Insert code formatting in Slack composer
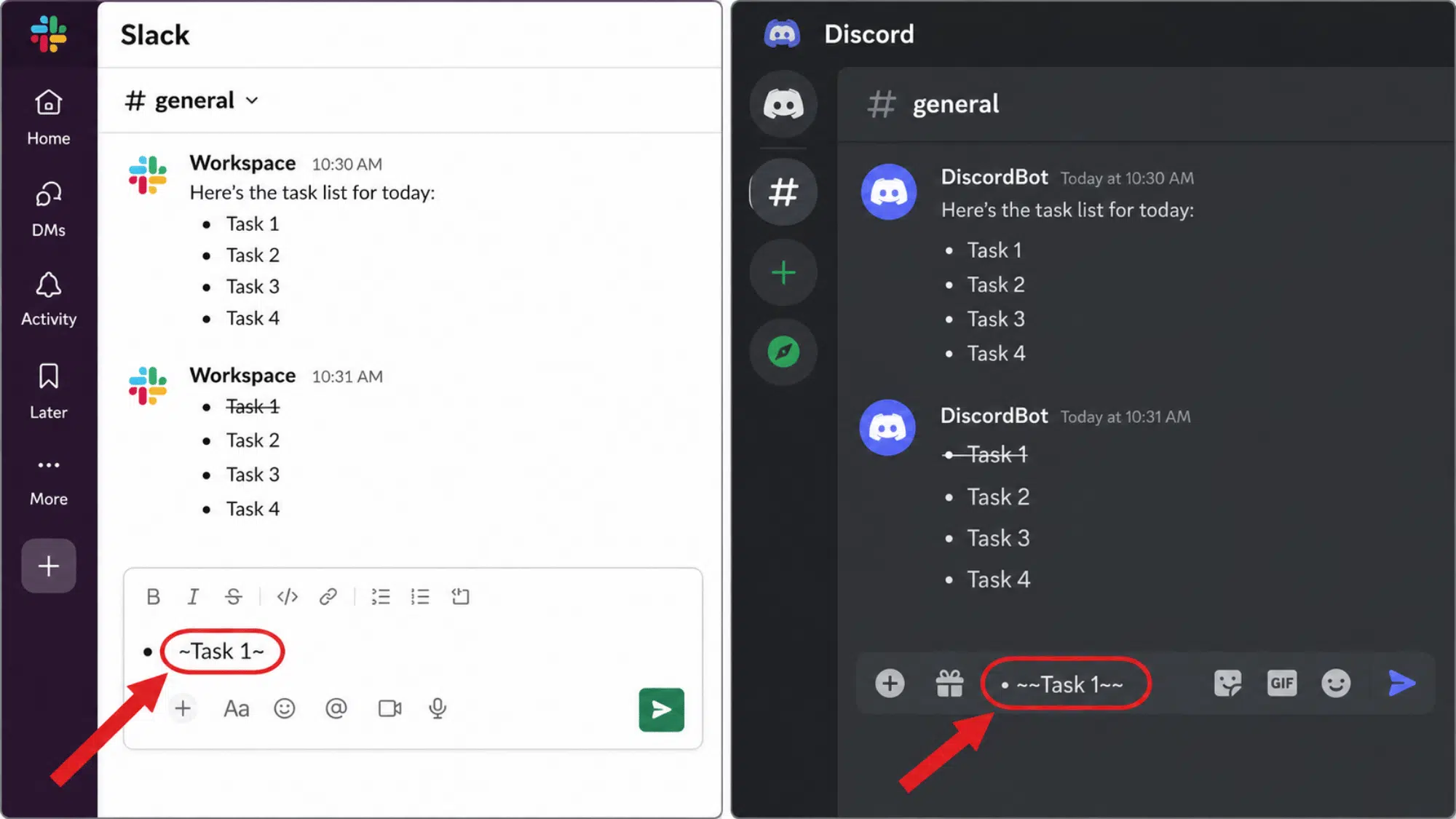Image resolution: width=1456 pixels, height=819 pixels. coord(288,597)
